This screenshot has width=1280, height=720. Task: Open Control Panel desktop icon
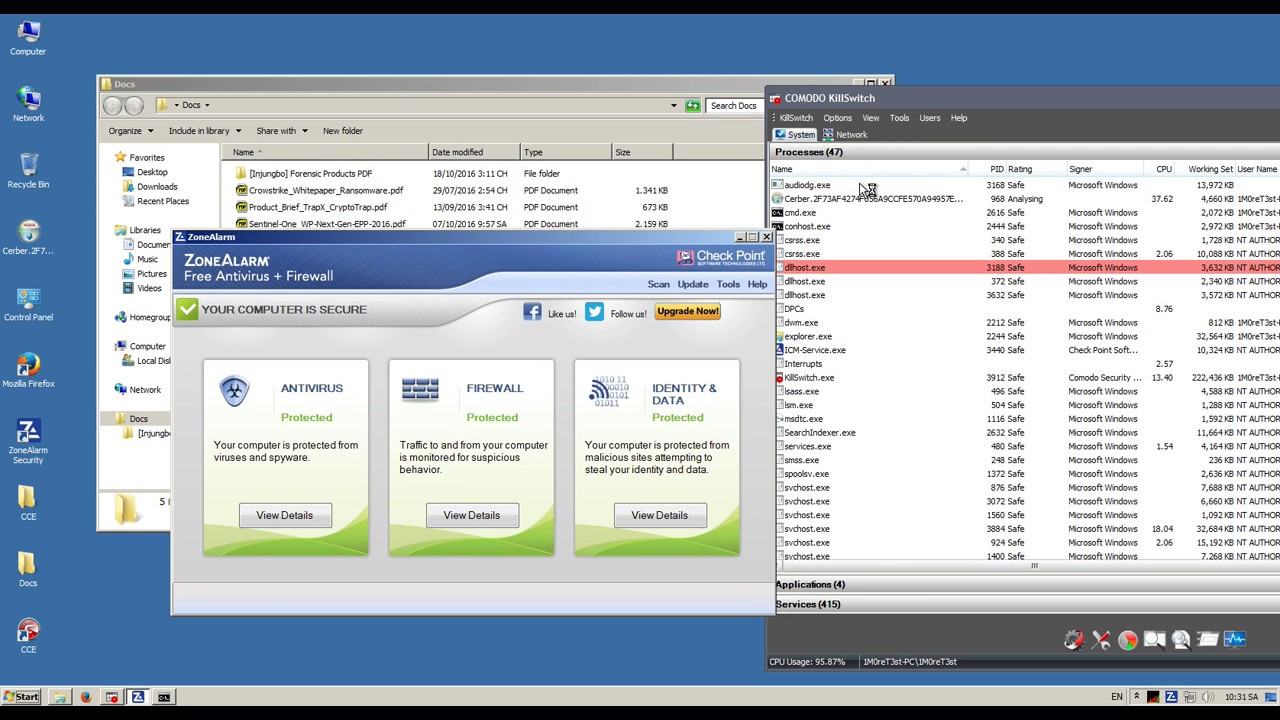point(28,304)
